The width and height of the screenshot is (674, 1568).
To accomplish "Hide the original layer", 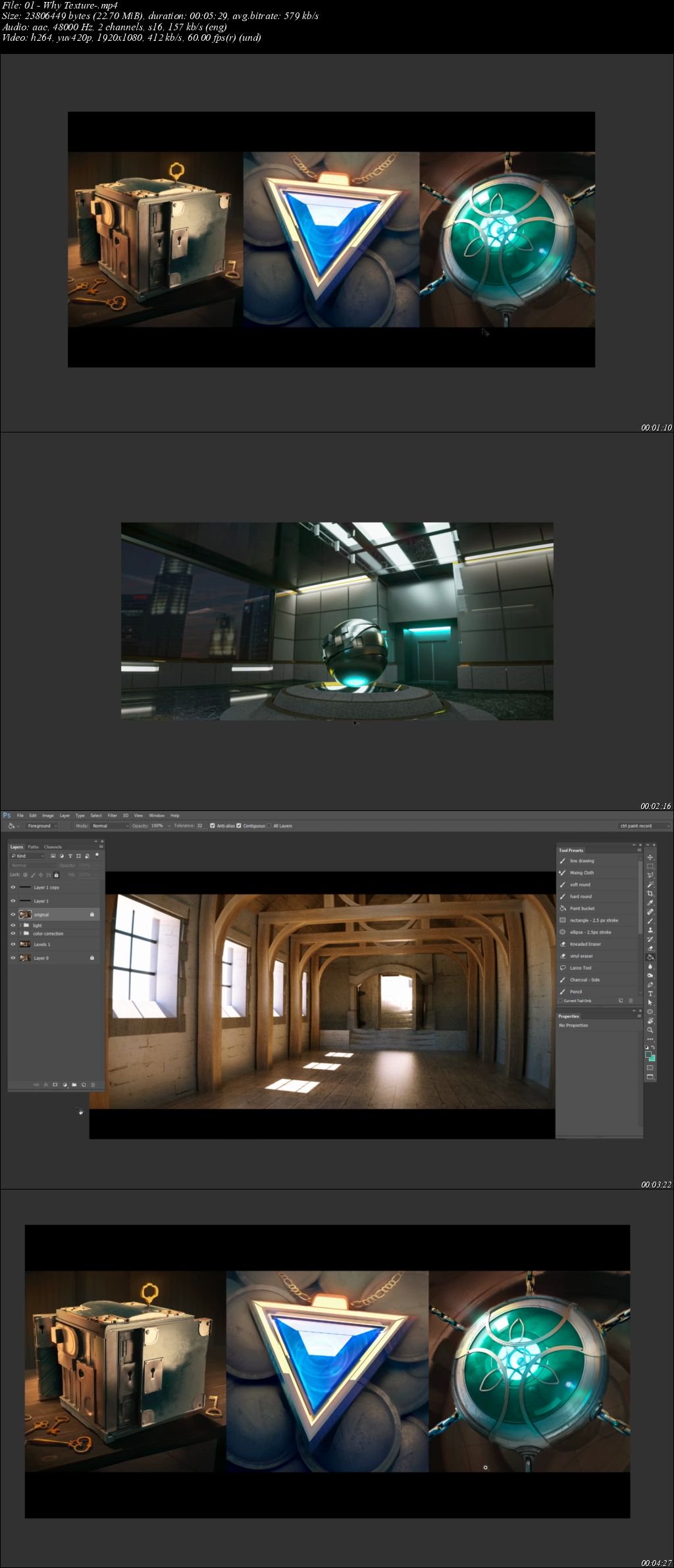I will pos(13,914).
